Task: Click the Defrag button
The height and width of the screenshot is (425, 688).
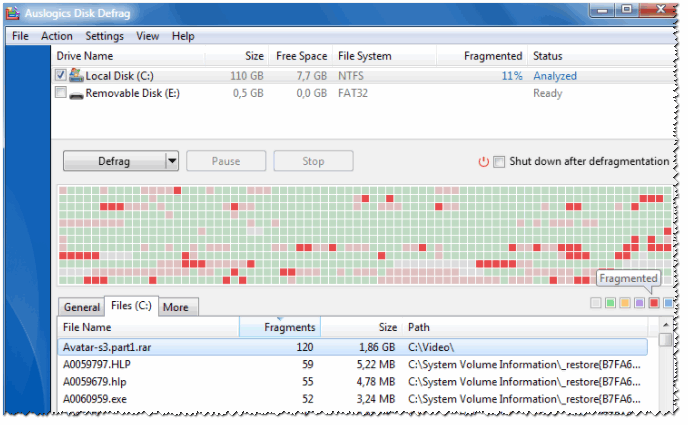Action: pos(114,161)
